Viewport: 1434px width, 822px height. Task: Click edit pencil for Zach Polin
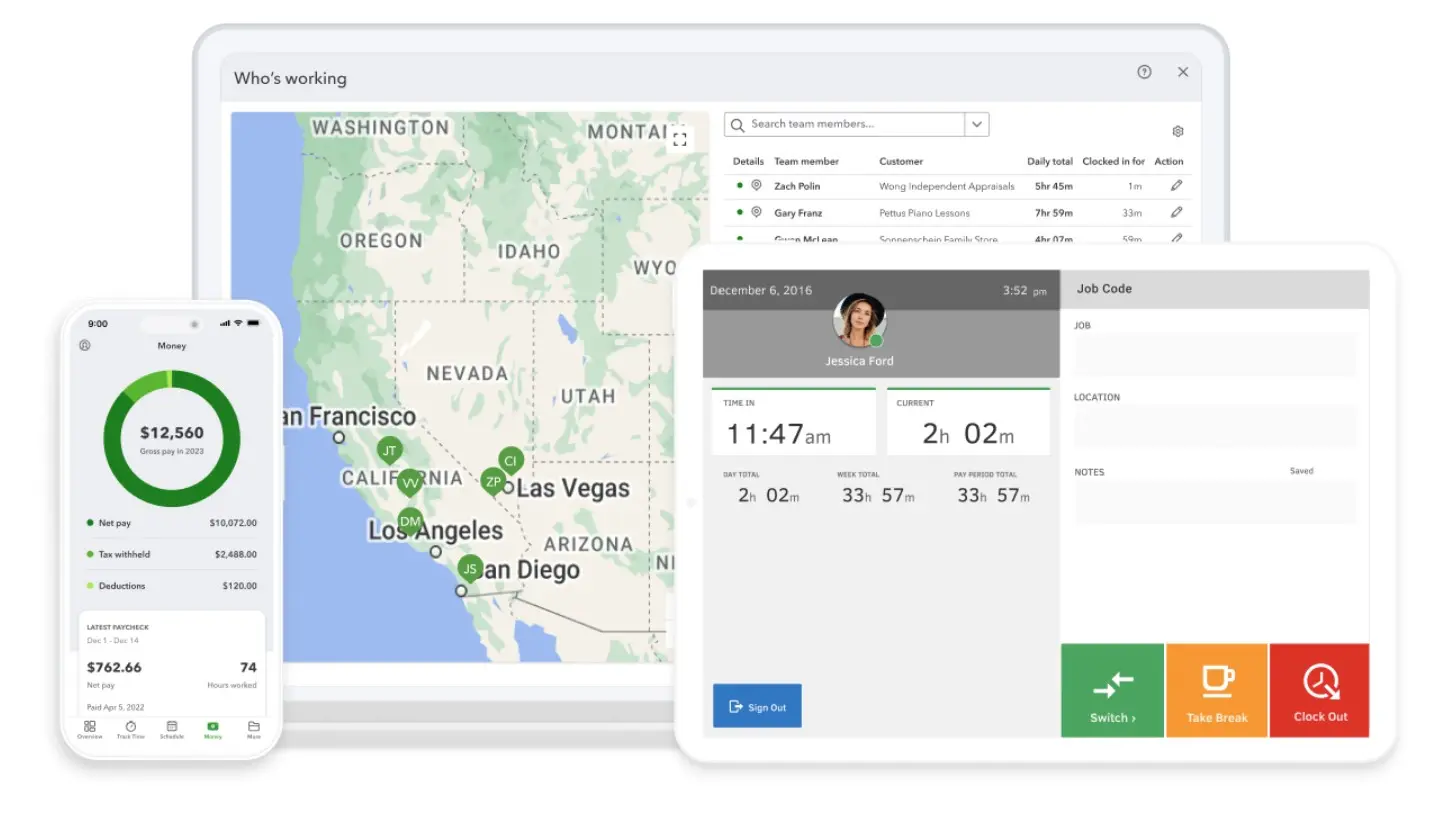(1176, 186)
